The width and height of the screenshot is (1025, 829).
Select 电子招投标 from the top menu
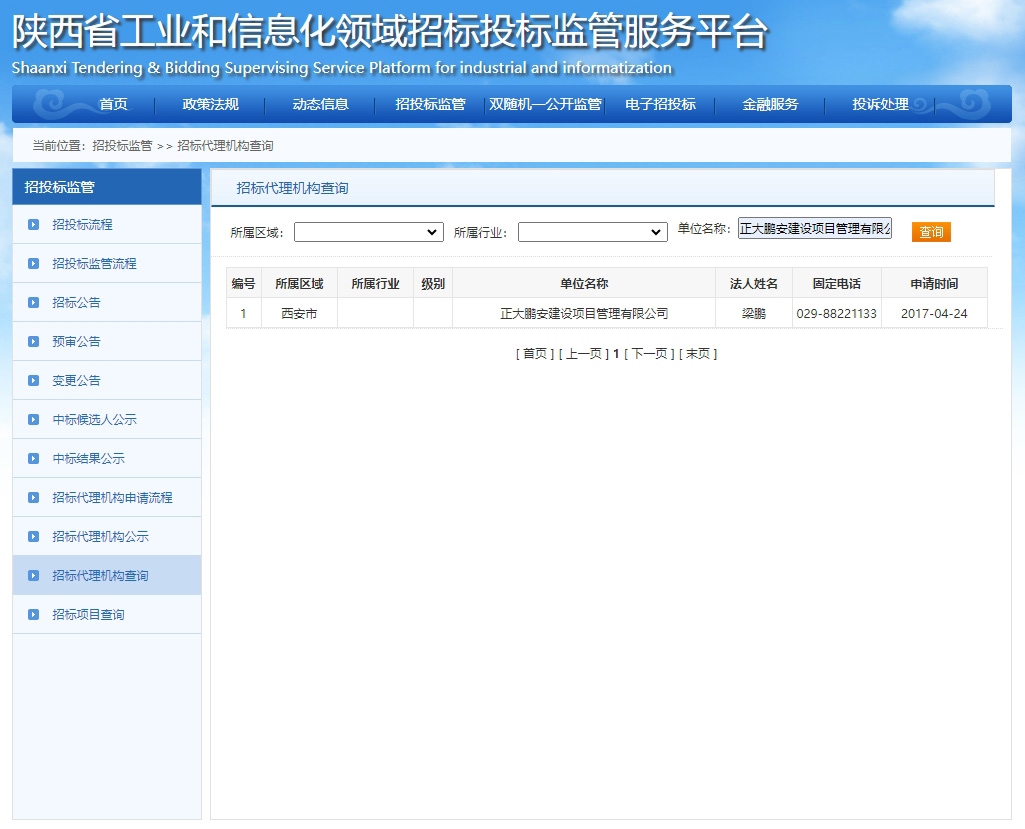coord(660,104)
